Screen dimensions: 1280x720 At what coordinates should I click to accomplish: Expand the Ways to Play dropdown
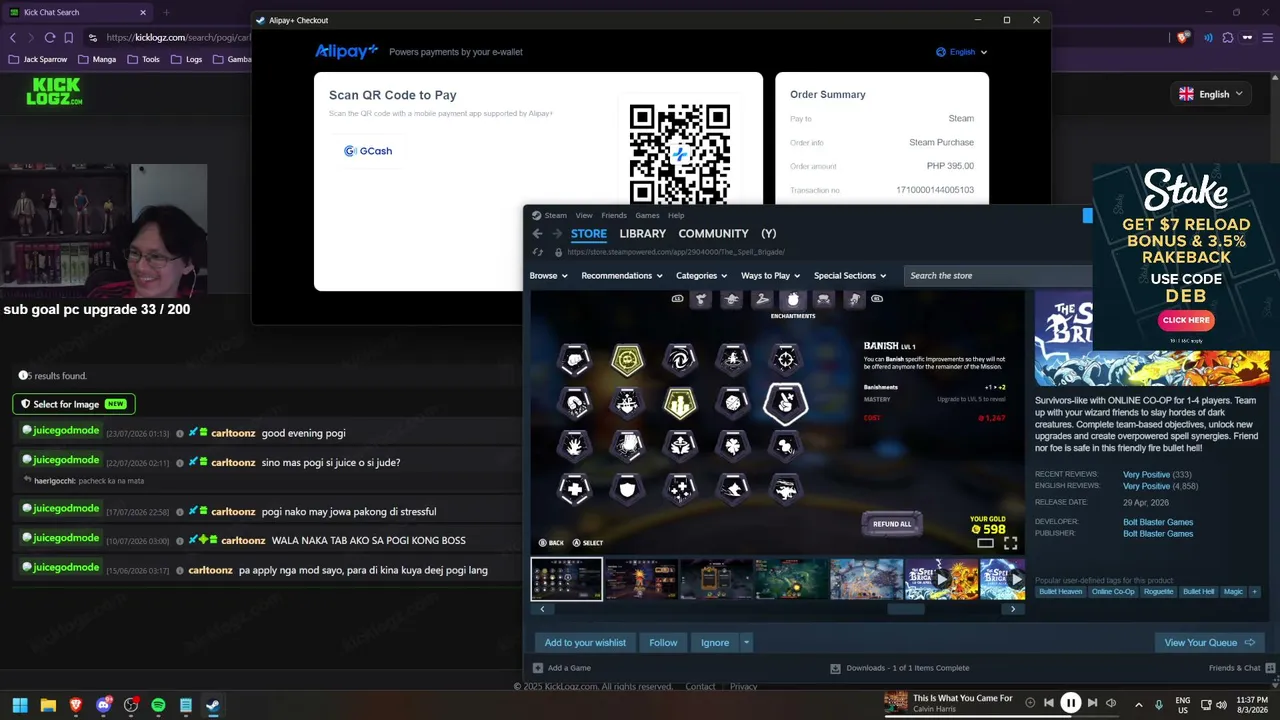[x=771, y=276]
